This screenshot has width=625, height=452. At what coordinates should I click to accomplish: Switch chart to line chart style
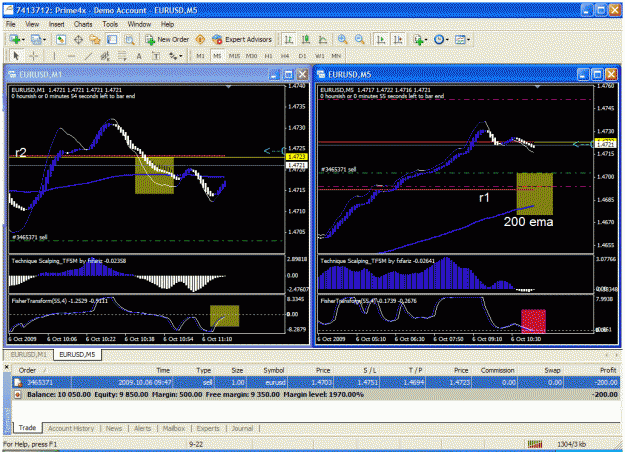[323, 39]
